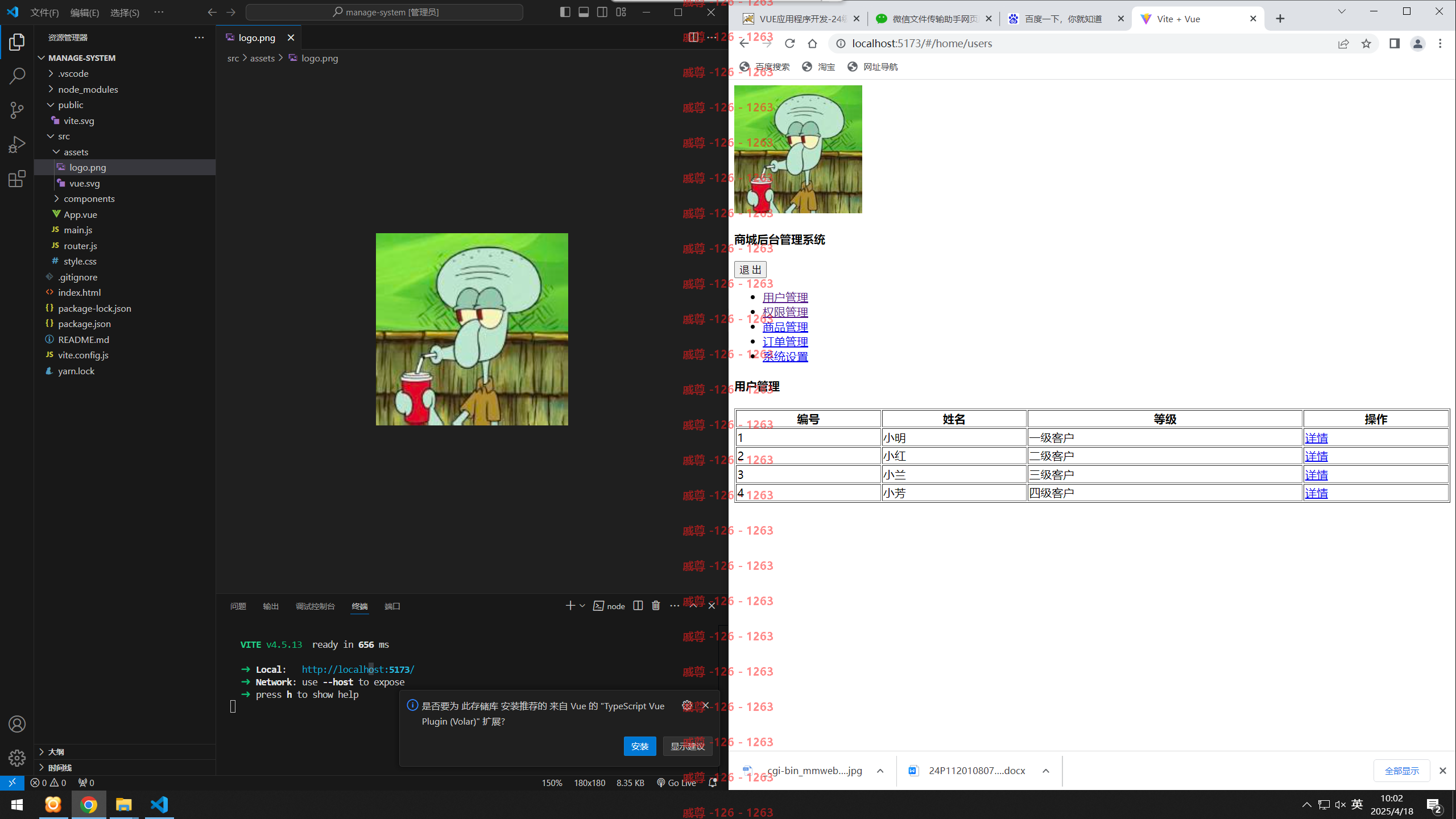This screenshot has width=1456, height=819.
Task: Open the Source Control view
Action: coord(17,110)
